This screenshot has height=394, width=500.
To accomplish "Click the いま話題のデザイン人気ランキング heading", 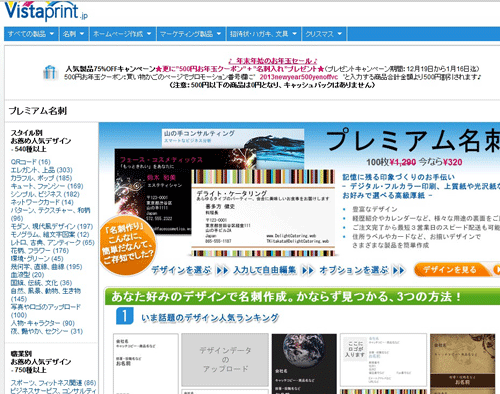I will [210, 318].
